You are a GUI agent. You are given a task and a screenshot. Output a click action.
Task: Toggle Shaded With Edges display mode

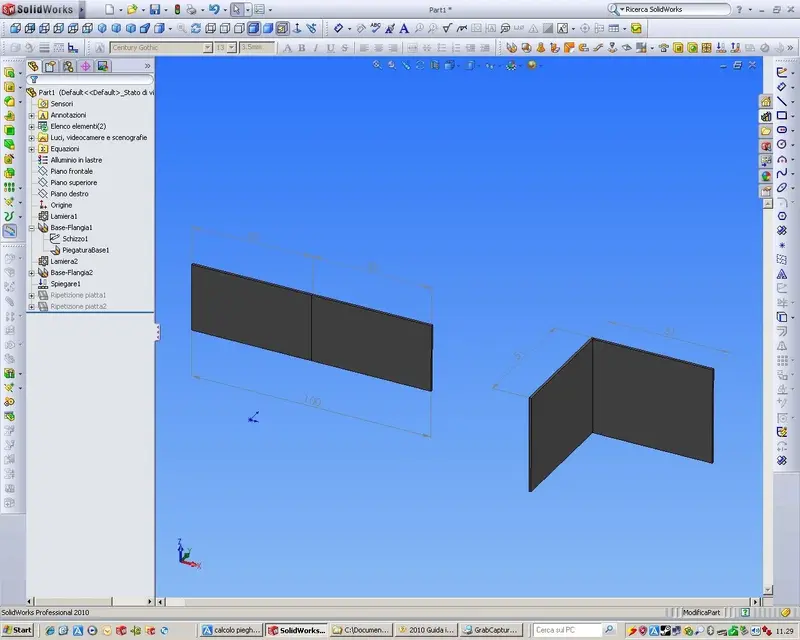point(254,29)
